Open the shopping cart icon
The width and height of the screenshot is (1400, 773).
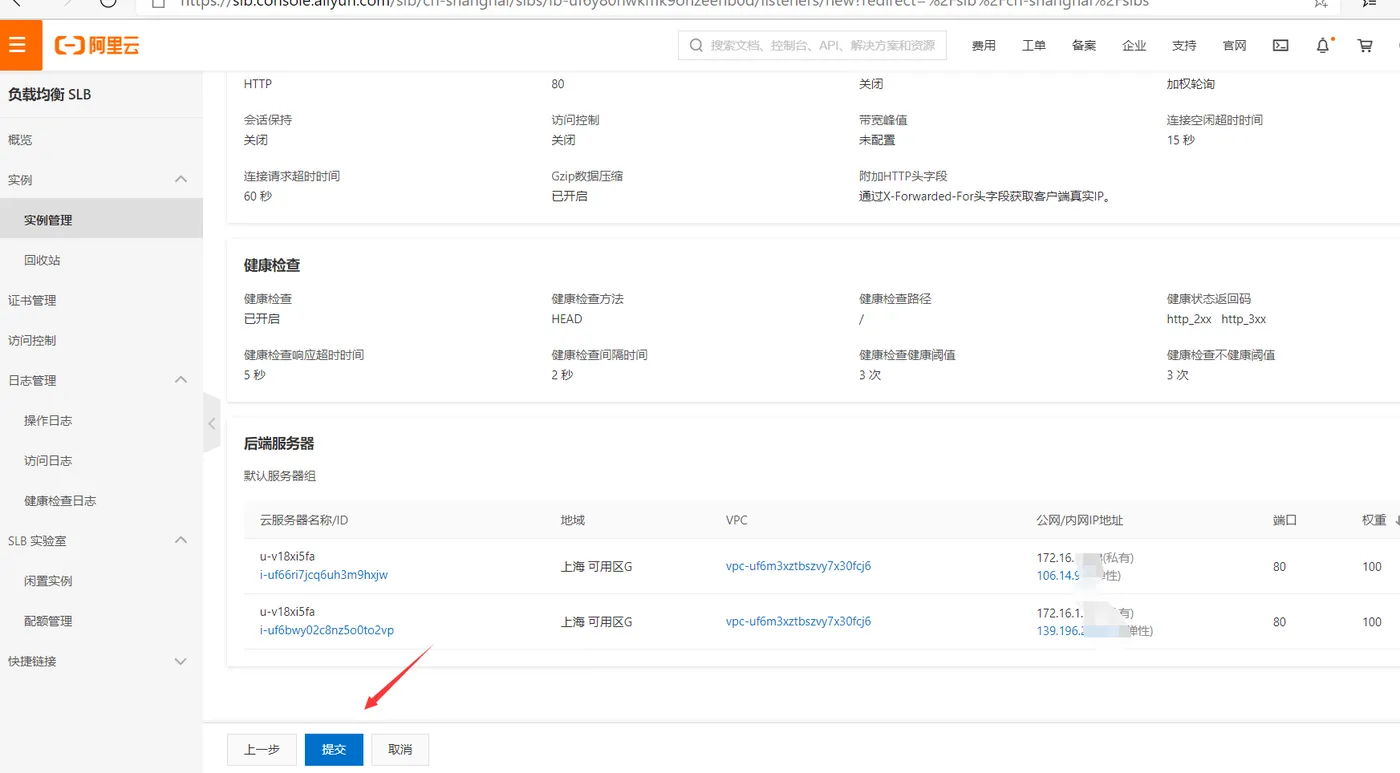click(1365, 45)
